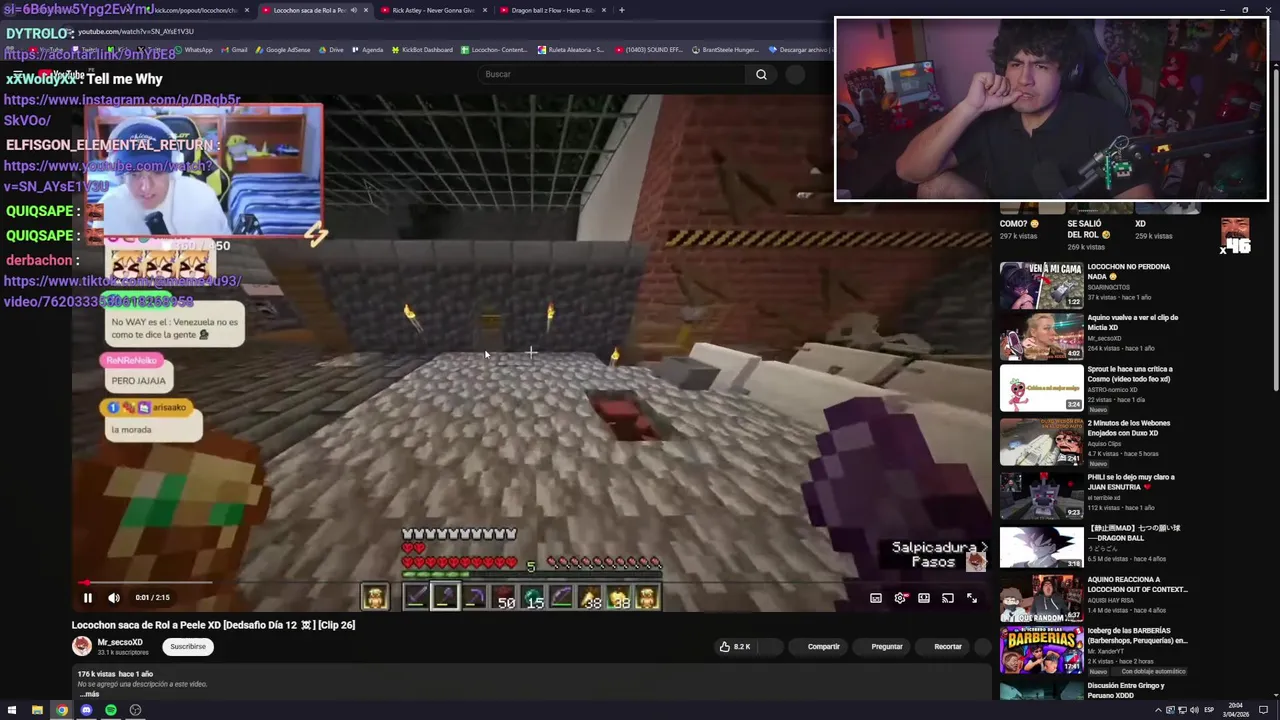
Task: Close the Rick Astley tab
Action: (485, 10)
